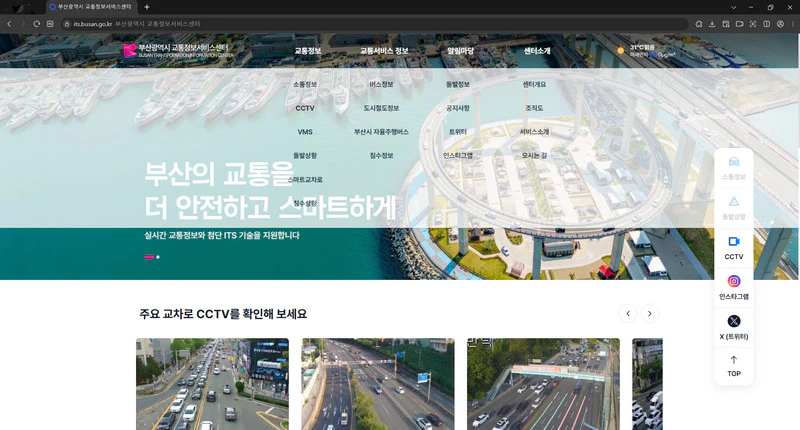Select 스마트교차로 submenu item
Screen dimensions: 800x430
pos(305,180)
